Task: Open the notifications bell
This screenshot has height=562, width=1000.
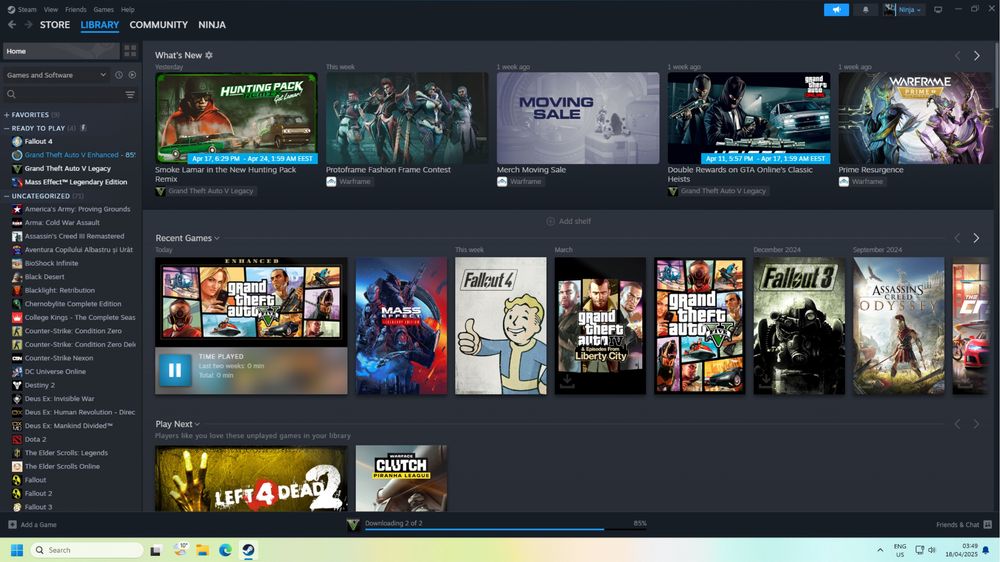Action: pos(865,10)
